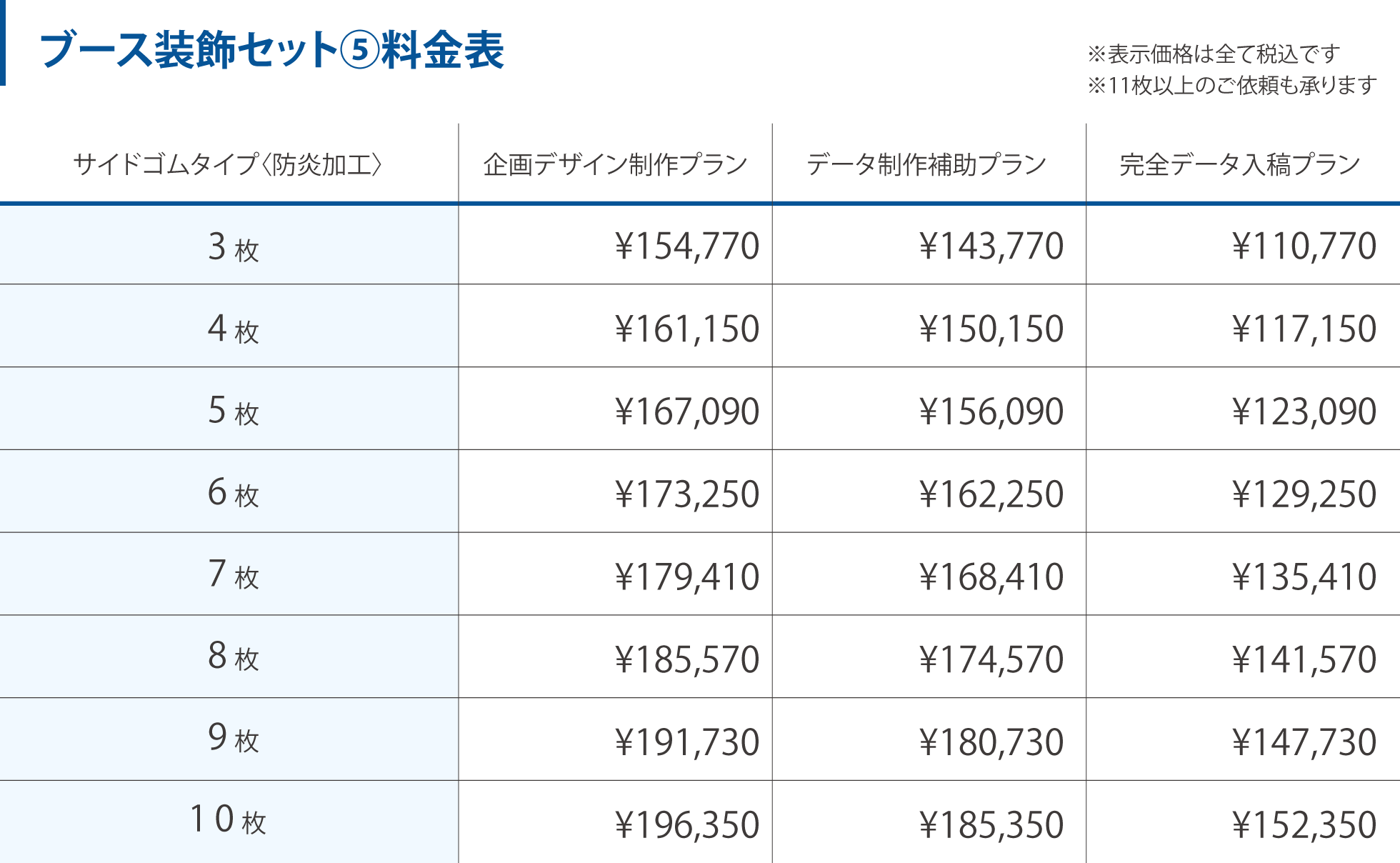The height and width of the screenshot is (863, 1400).
Task: Click the ¥154,770 price cell
Action: (x=686, y=246)
